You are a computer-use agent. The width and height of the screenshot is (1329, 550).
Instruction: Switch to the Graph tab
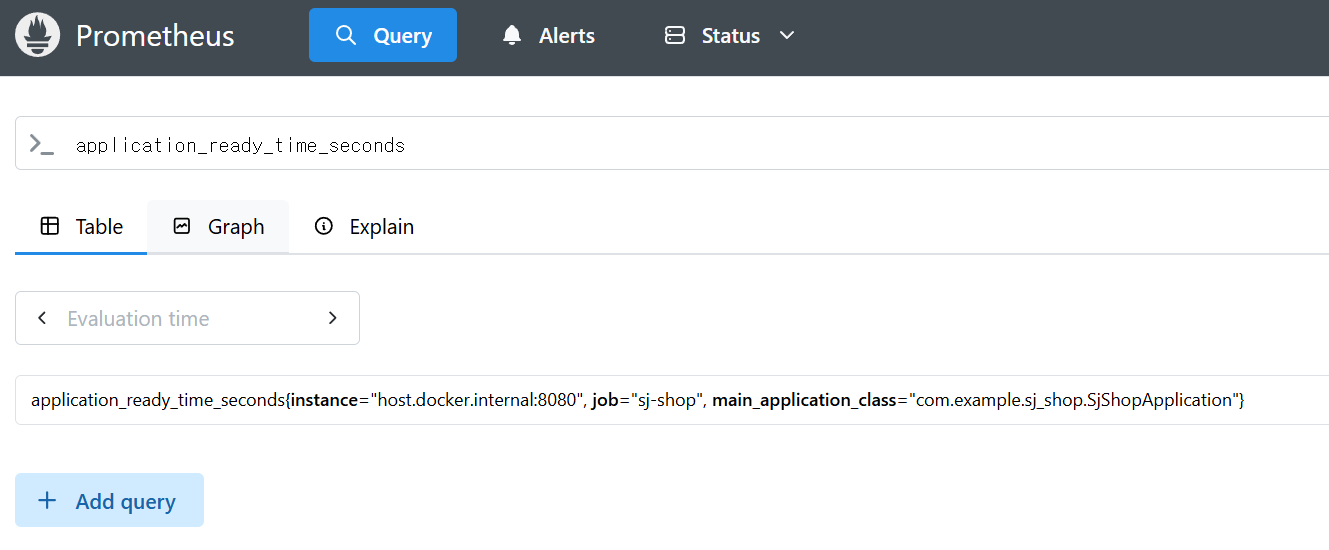click(218, 227)
